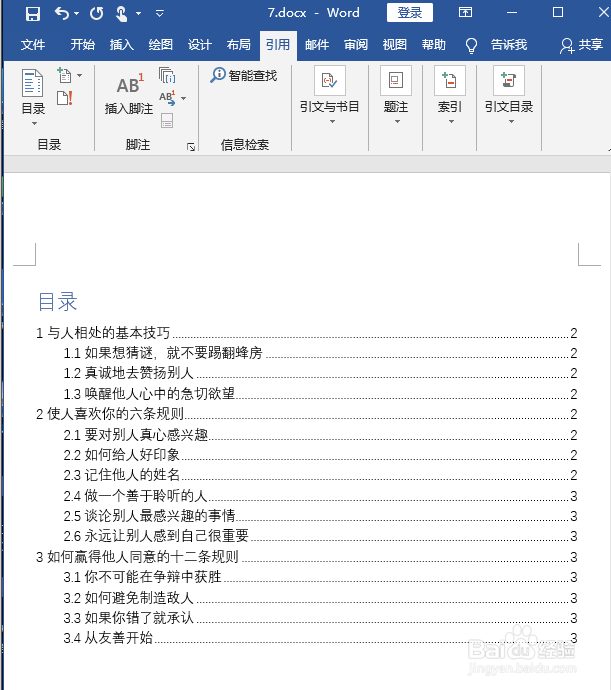Click the Insert Endnote icon

pyautogui.click(x=167, y=75)
